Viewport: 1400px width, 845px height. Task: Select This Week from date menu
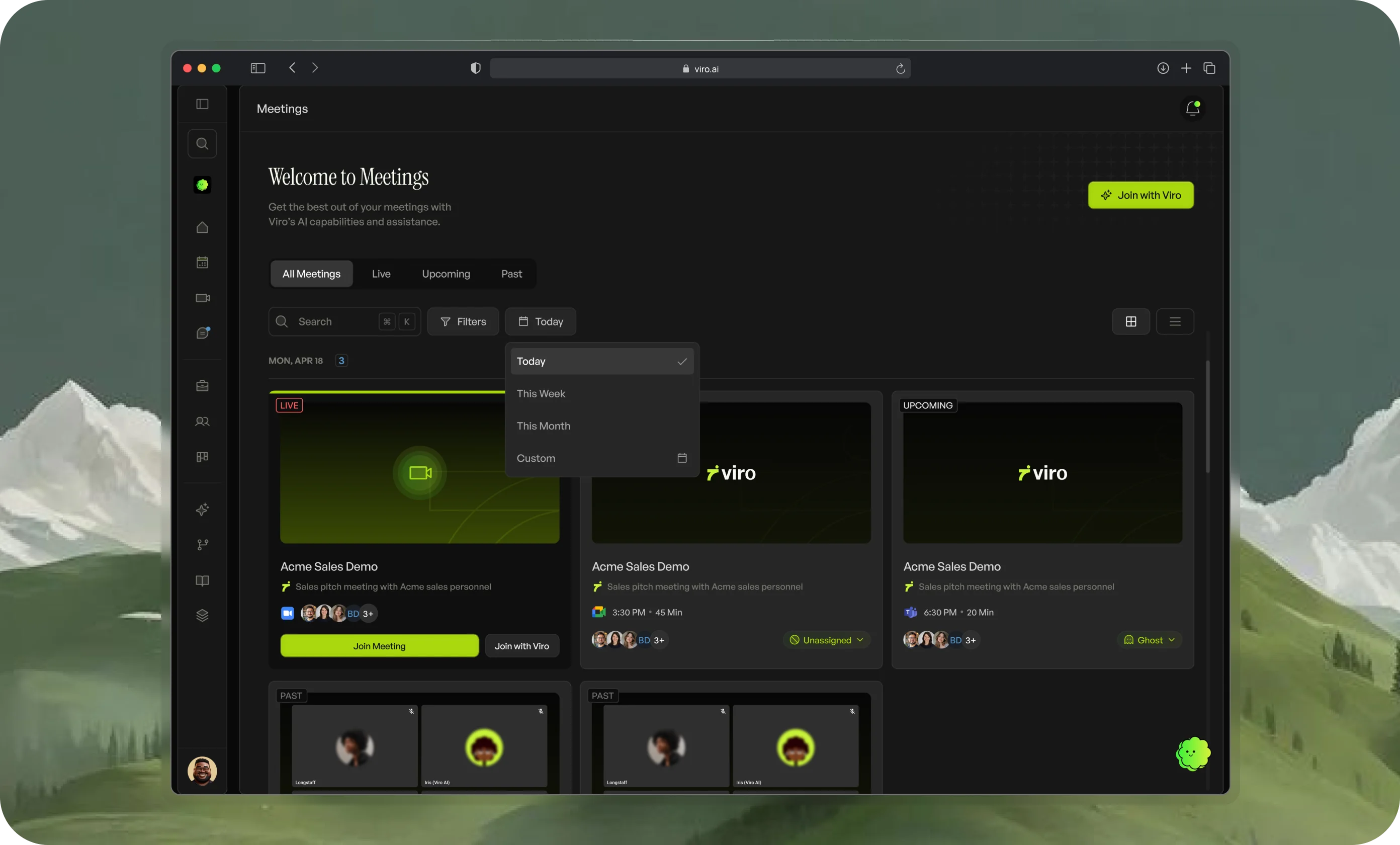[602, 393]
